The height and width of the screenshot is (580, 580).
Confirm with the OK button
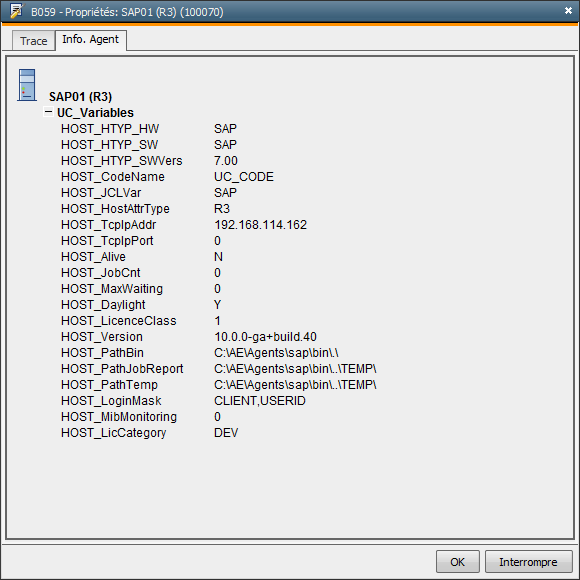[458, 562]
